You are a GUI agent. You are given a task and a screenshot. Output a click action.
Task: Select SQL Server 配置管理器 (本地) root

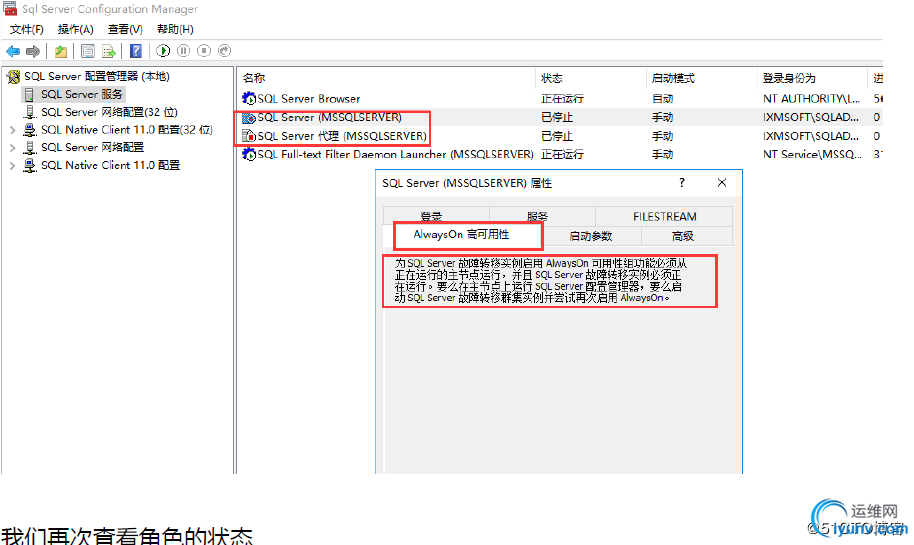point(97,76)
